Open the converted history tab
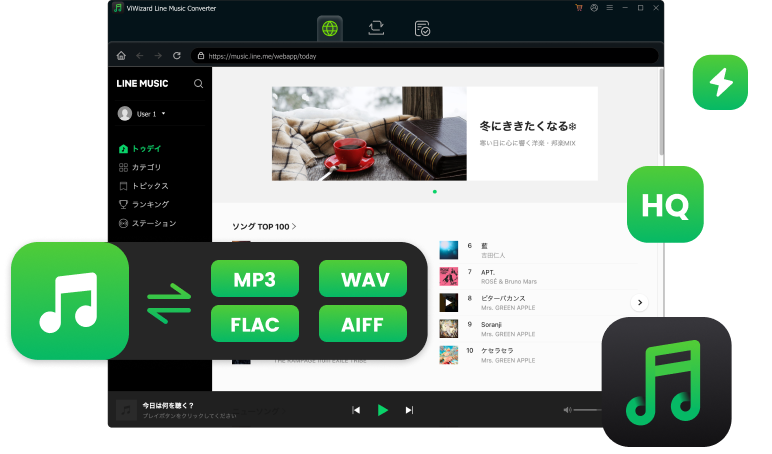772x454 pixels. [422, 29]
